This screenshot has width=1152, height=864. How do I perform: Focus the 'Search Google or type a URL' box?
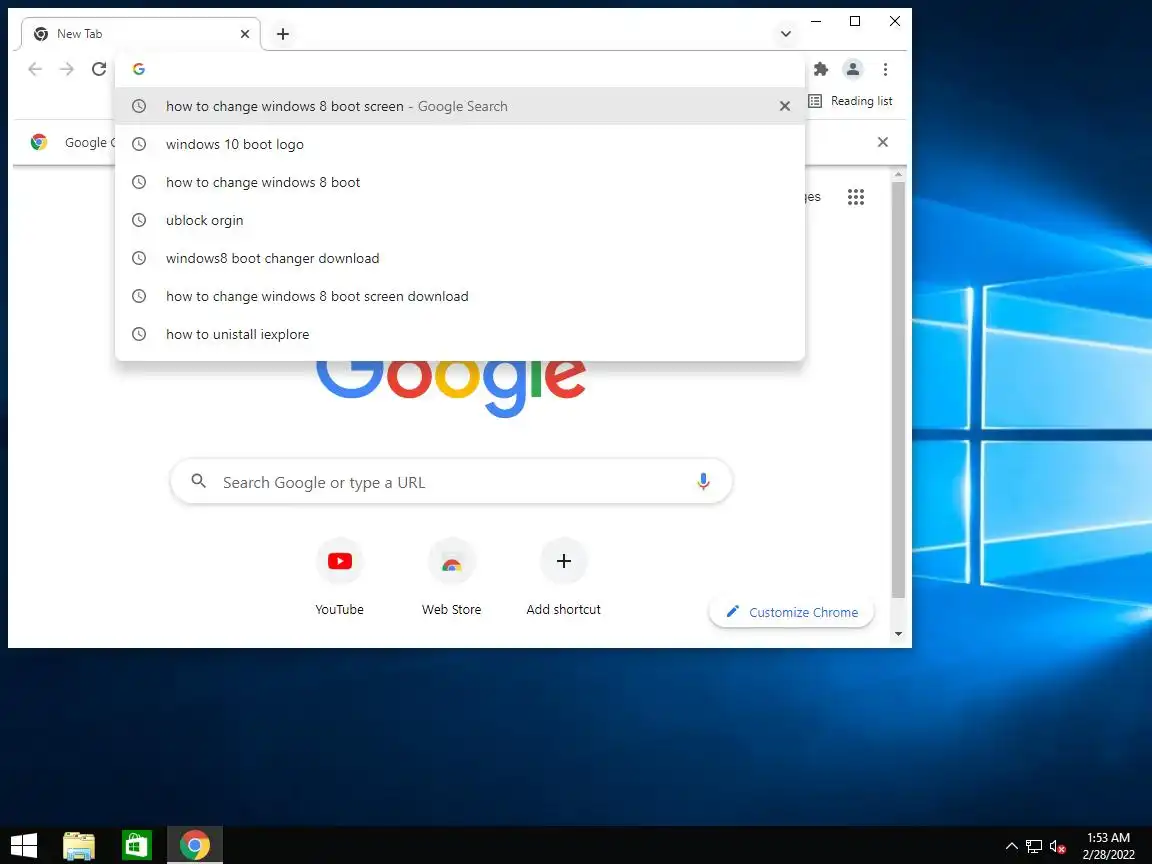(x=451, y=482)
